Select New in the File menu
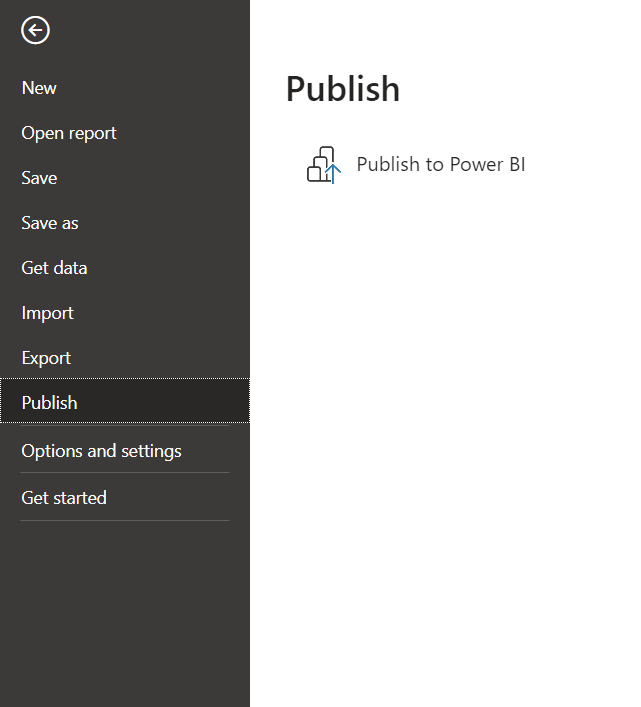Image resolution: width=641 pixels, height=707 pixels. [125, 88]
